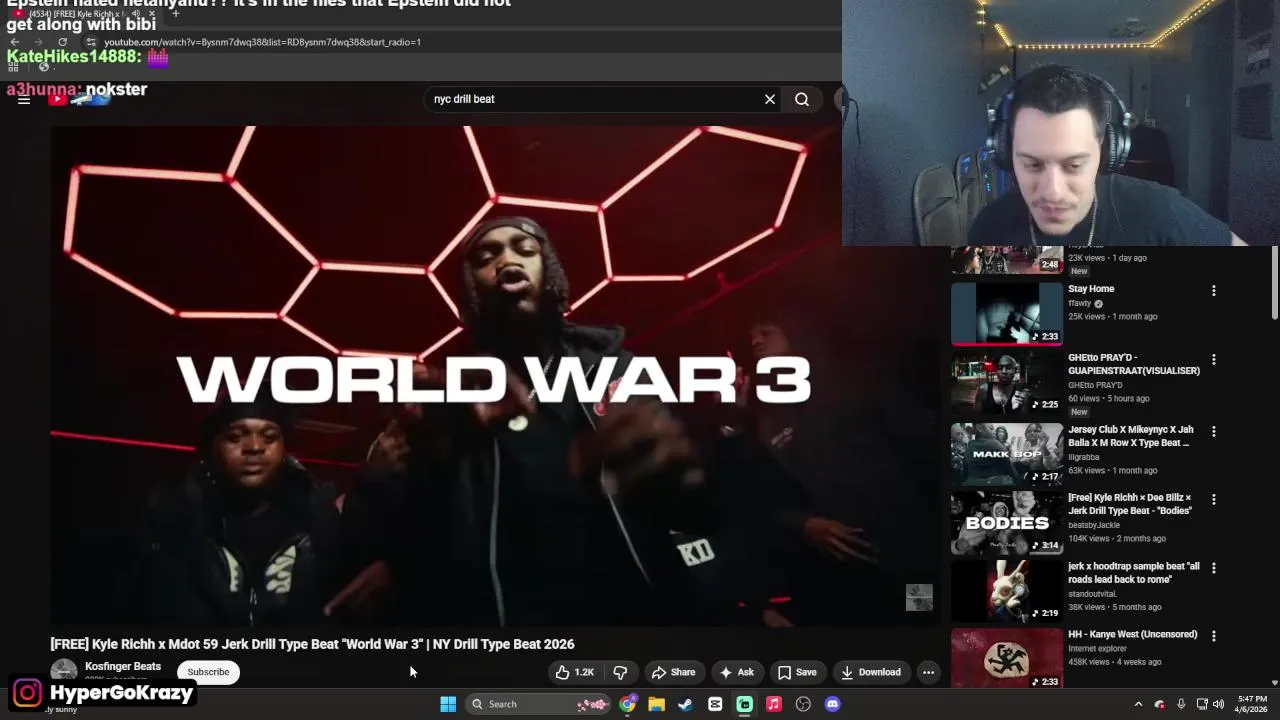This screenshot has height=720, width=1280.
Task: Open options for jerk x hoodtrap beat
Action: (1214, 568)
